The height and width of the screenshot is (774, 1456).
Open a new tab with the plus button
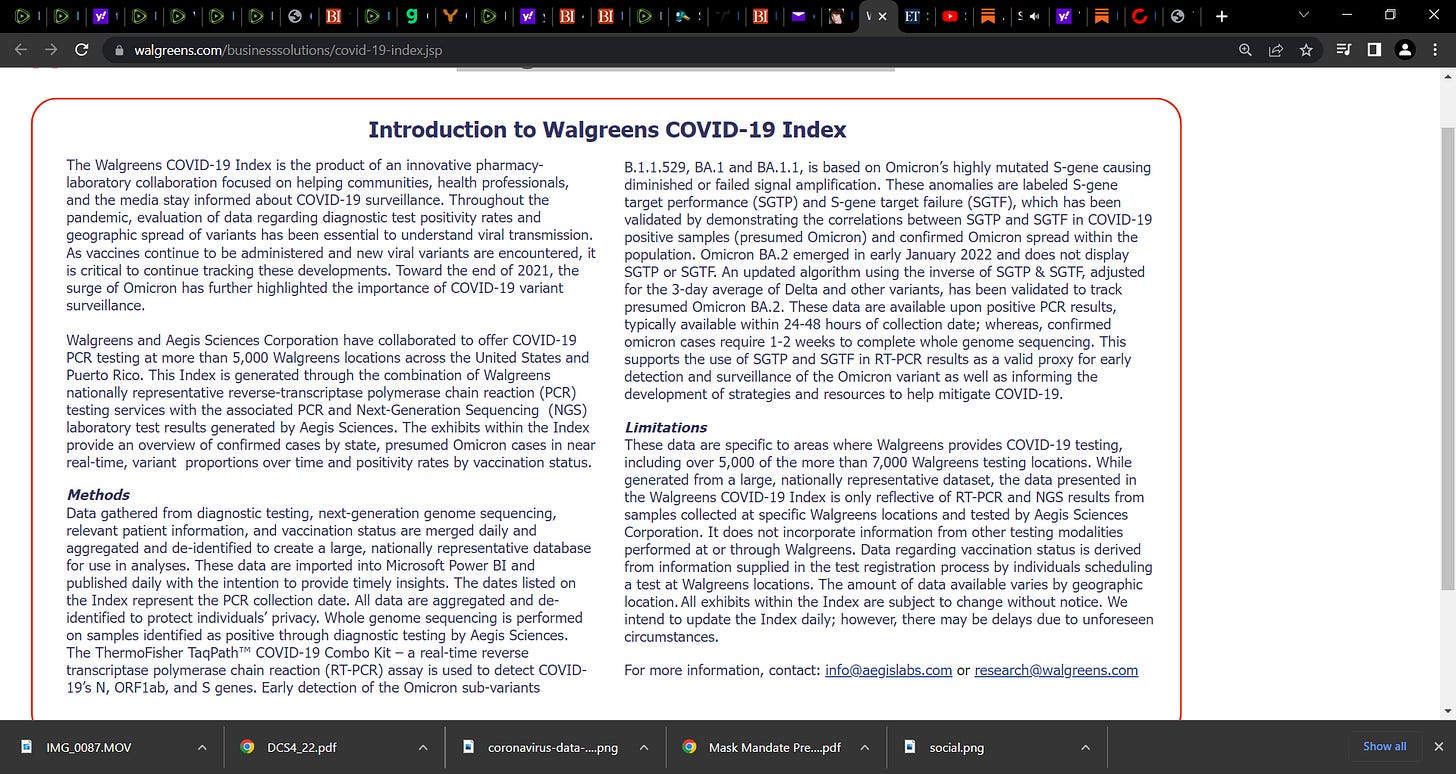[x=1221, y=16]
